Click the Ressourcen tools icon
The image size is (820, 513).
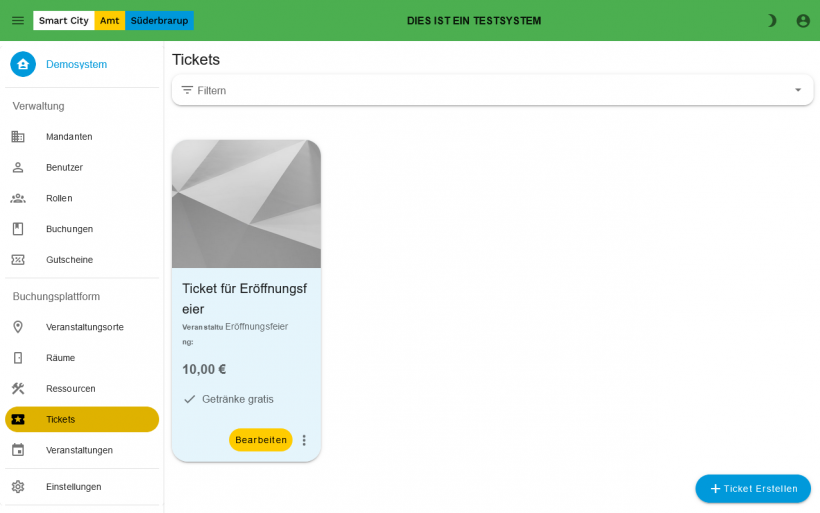click(18, 389)
